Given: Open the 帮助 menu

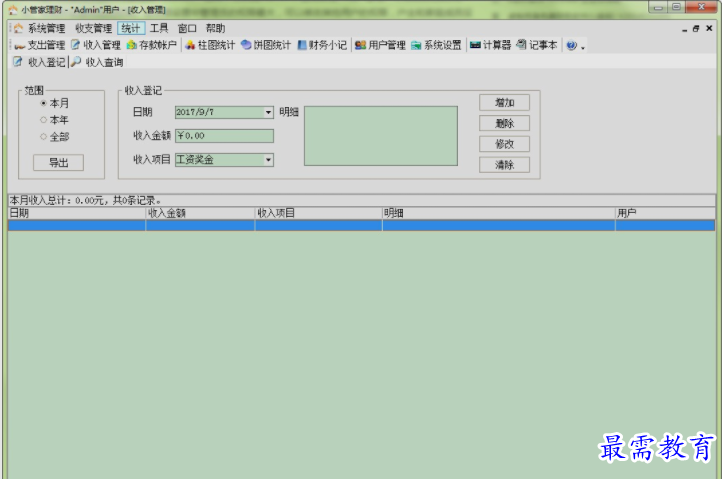Looking at the screenshot, I should [215, 29].
